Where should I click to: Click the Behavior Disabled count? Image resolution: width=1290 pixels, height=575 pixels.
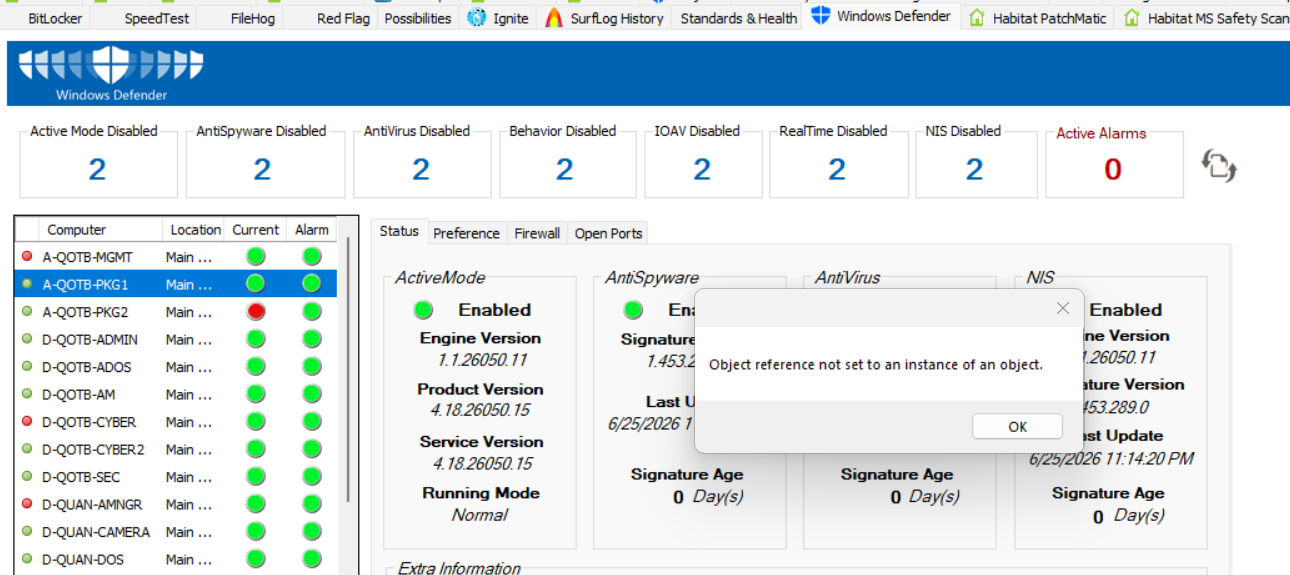click(565, 169)
